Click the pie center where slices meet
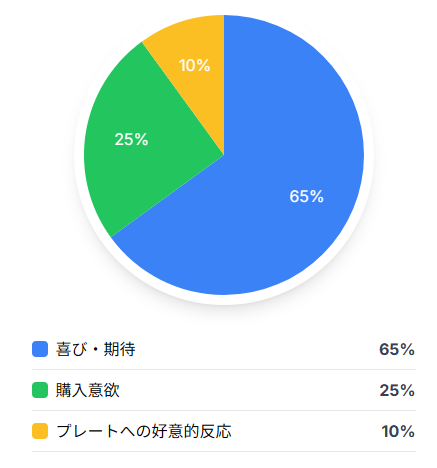The width and height of the screenshot is (437, 468). pyautogui.click(x=224, y=155)
